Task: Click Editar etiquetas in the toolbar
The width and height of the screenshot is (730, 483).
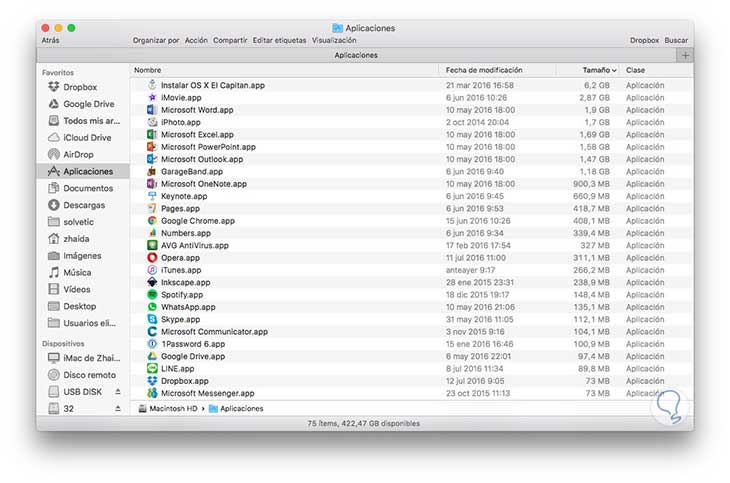Action: (279, 40)
